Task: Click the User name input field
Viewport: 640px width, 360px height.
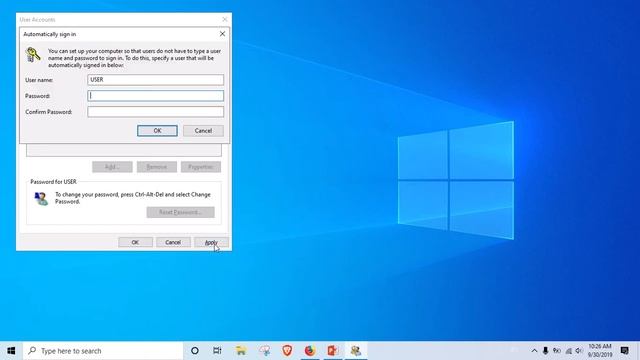Action: [156, 80]
